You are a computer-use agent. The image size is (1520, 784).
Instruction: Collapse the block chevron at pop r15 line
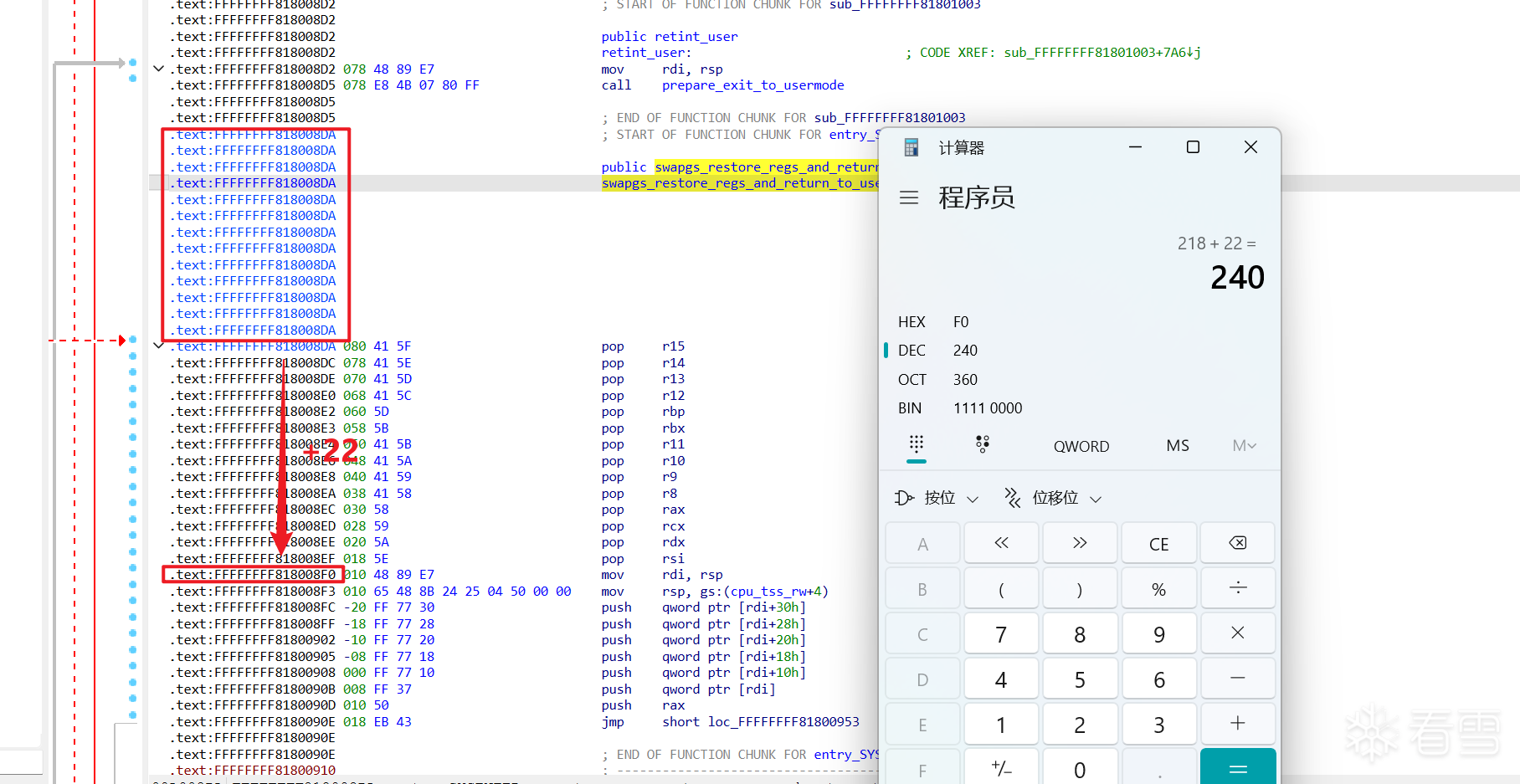pos(158,346)
